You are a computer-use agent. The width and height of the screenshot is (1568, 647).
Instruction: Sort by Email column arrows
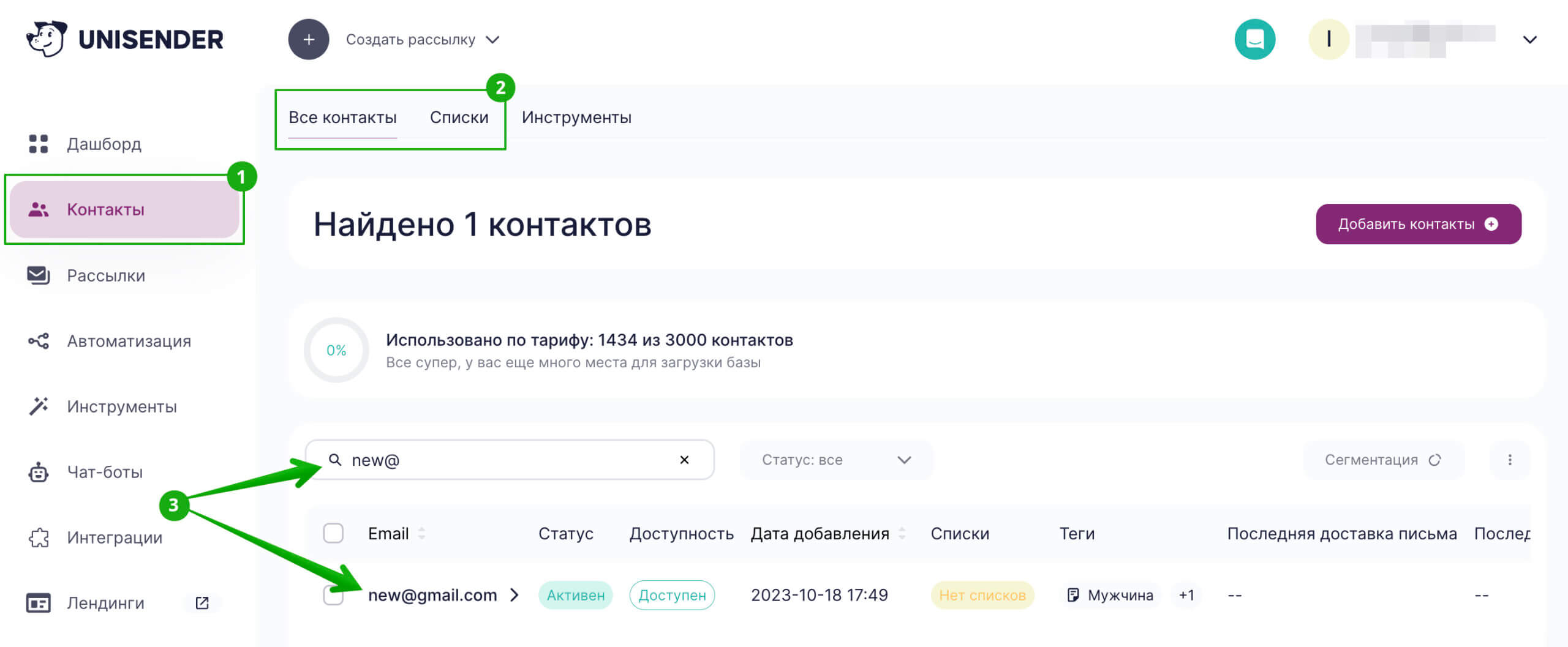pos(421,533)
